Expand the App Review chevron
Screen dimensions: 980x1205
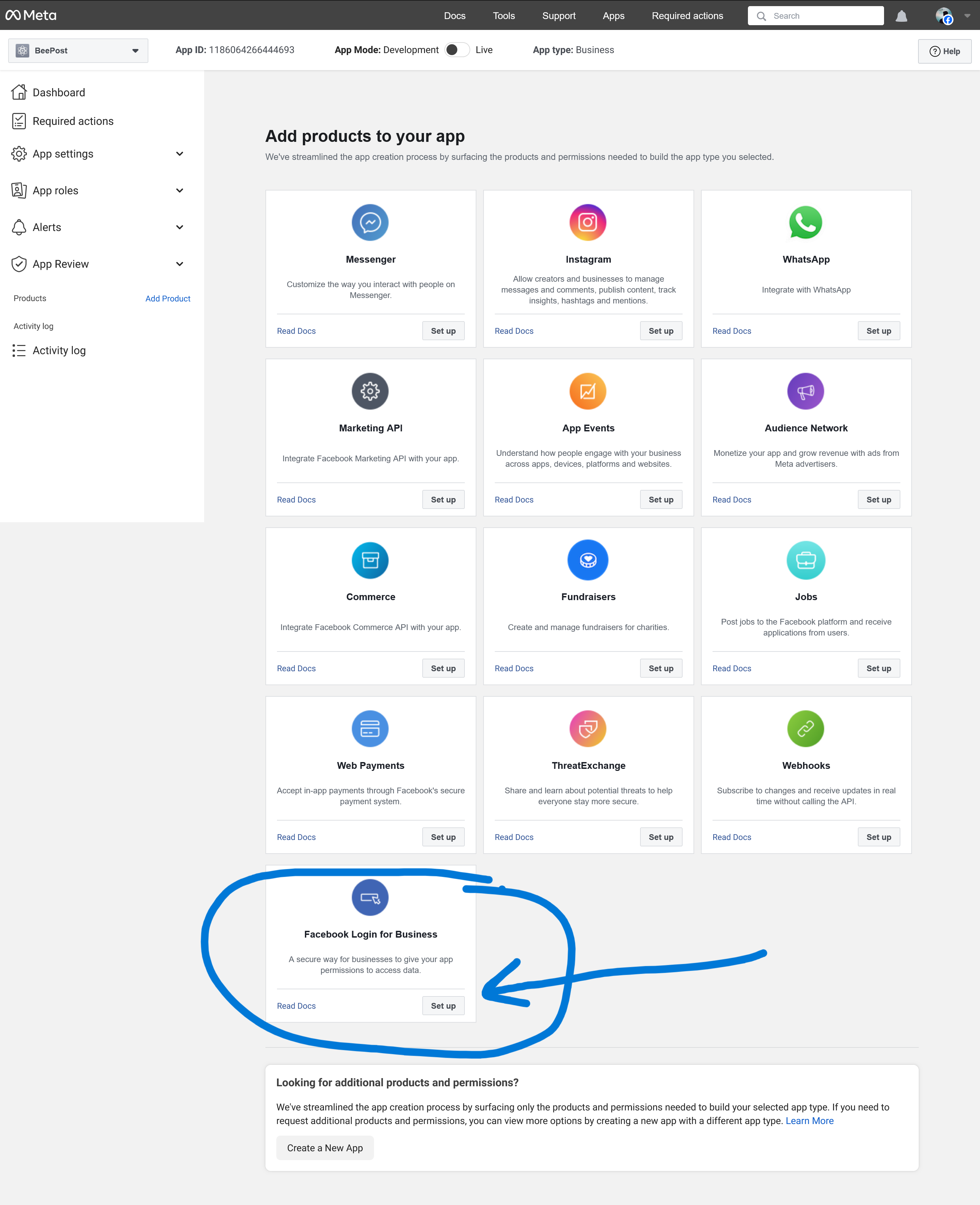[180, 264]
